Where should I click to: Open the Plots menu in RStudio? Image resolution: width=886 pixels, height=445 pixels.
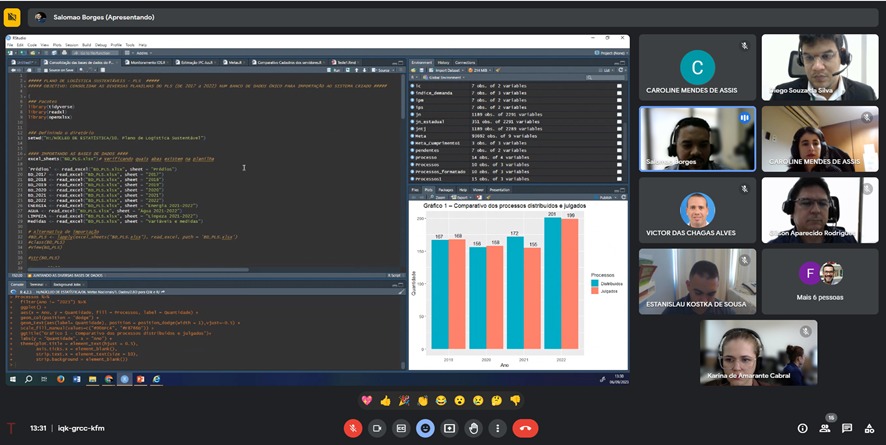[x=57, y=45]
